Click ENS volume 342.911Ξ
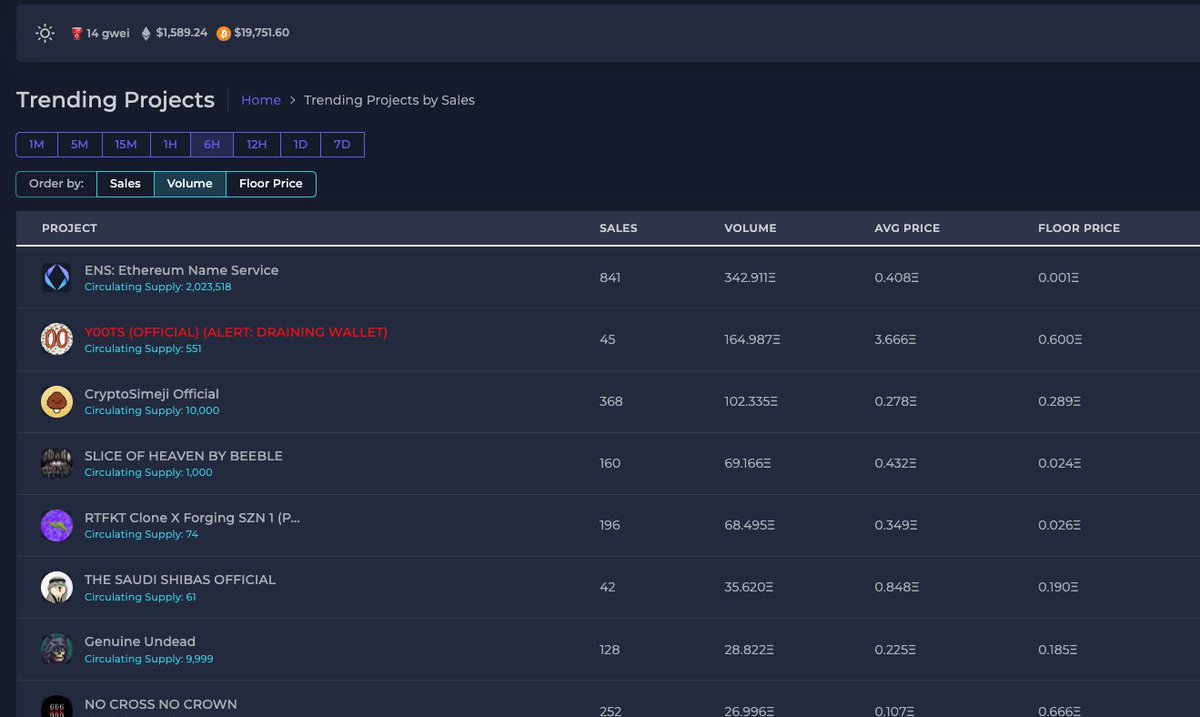 750,278
